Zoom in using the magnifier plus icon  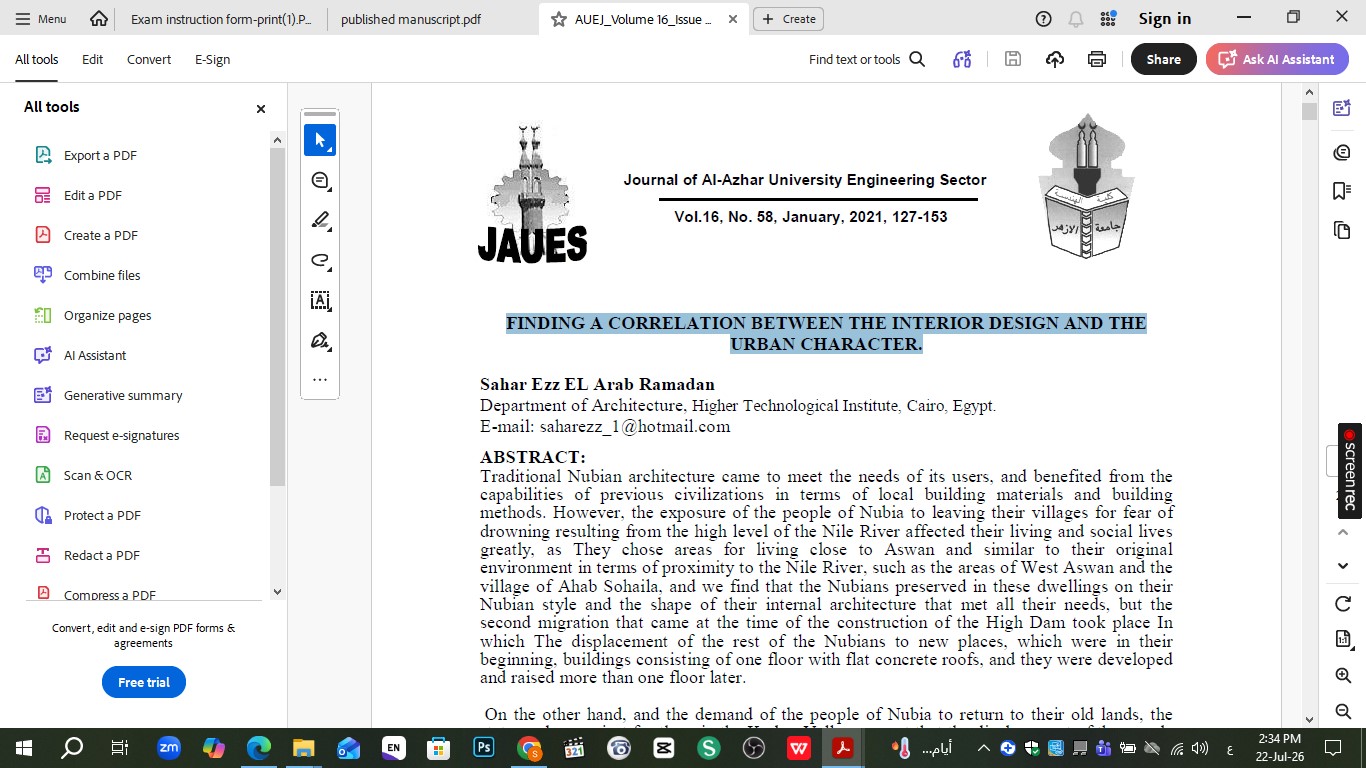[x=1343, y=675]
